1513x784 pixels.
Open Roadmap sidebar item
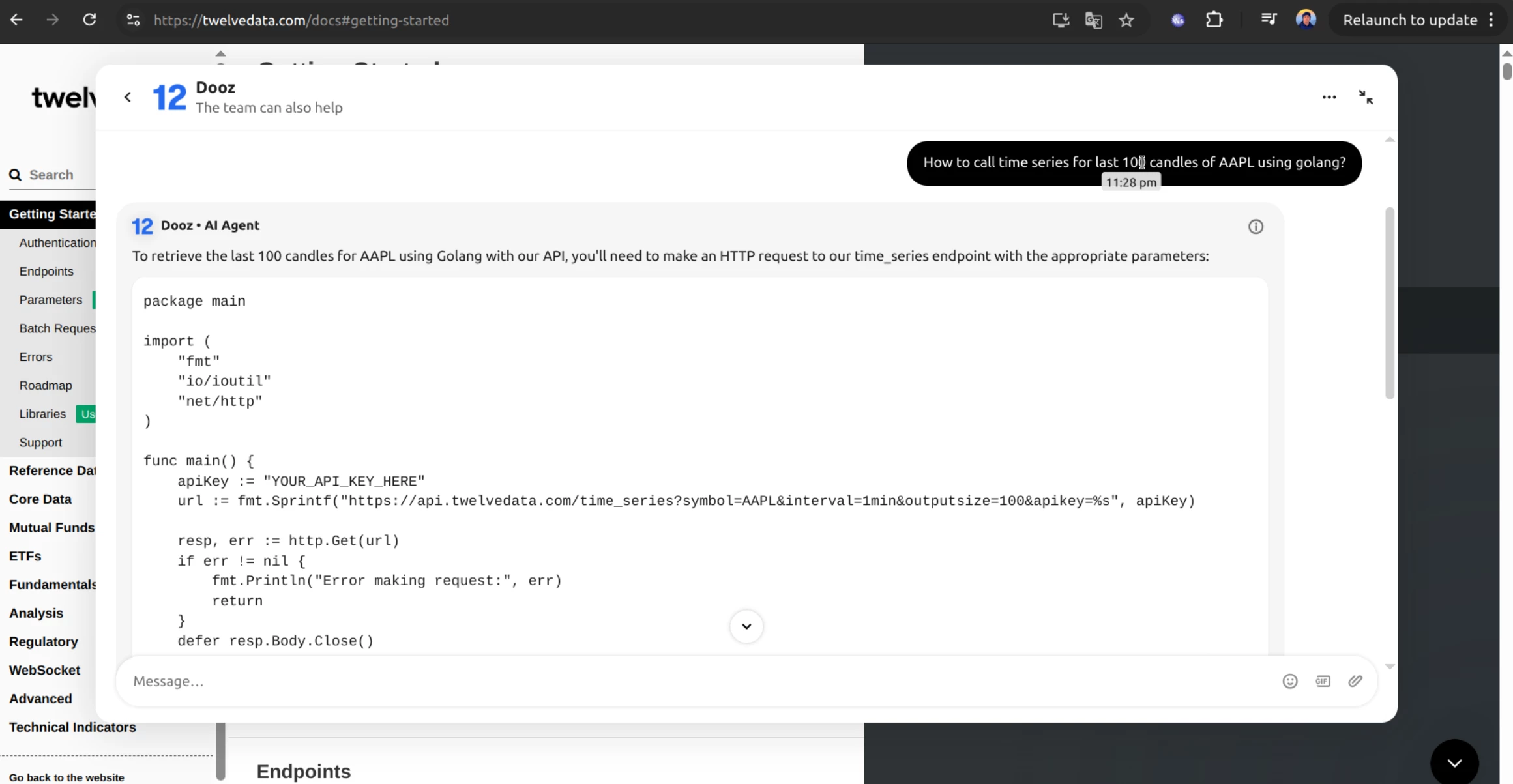(x=46, y=385)
